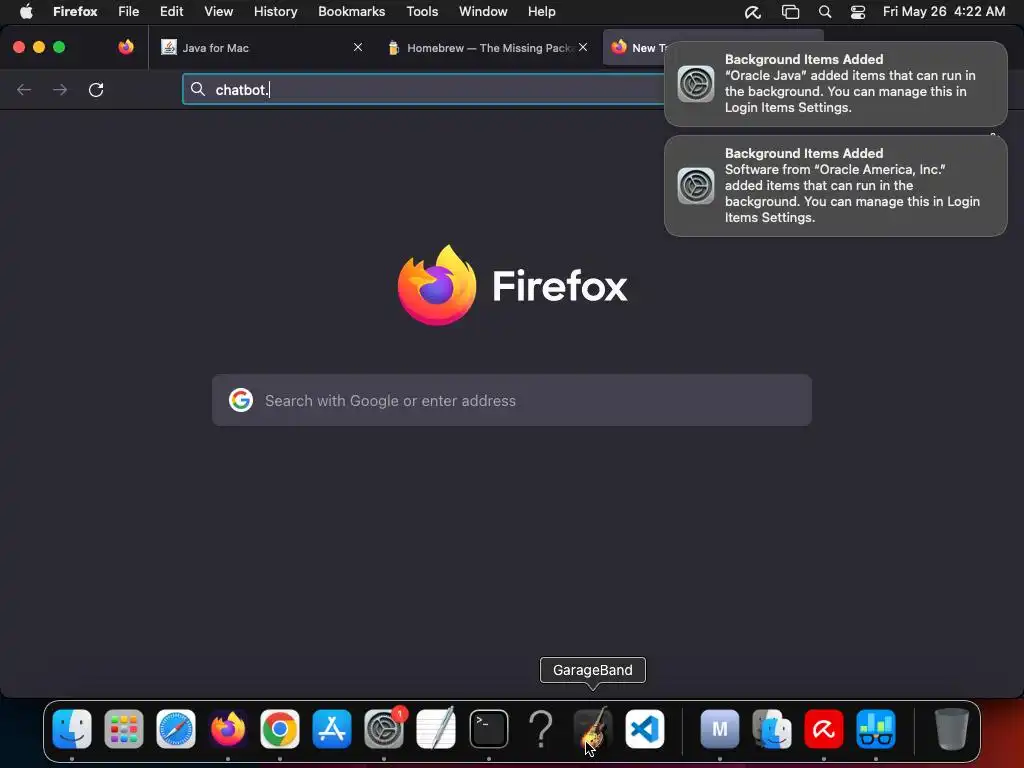Open the Trash in the Dock
The height and width of the screenshot is (768, 1024).
(x=952, y=729)
